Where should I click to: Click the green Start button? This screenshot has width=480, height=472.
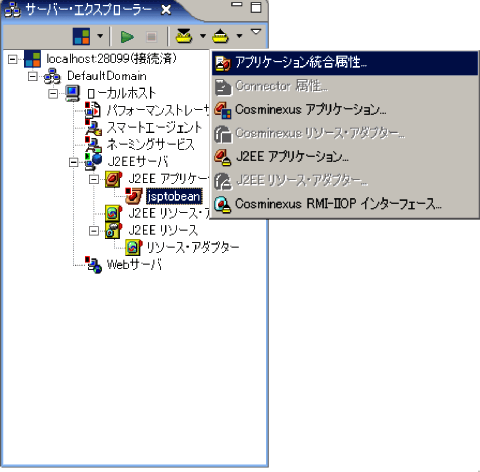click(x=127, y=36)
